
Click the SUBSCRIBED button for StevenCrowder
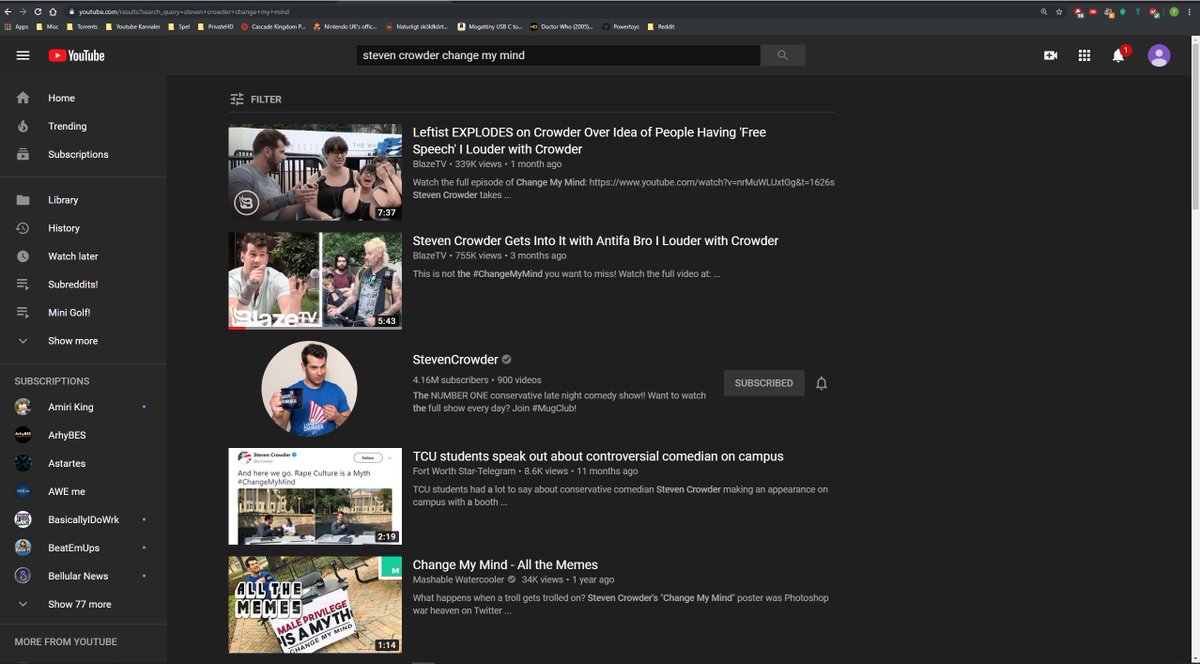coord(764,383)
